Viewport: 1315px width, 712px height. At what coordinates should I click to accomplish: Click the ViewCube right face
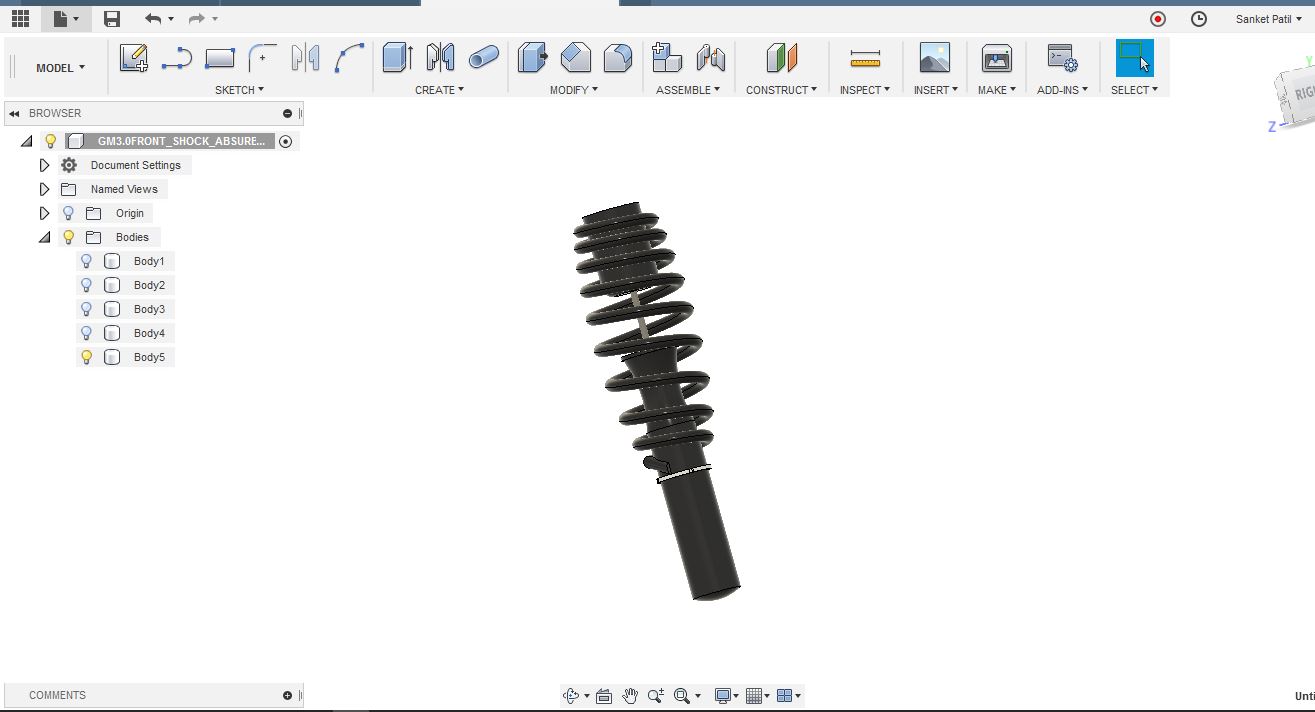1298,94
